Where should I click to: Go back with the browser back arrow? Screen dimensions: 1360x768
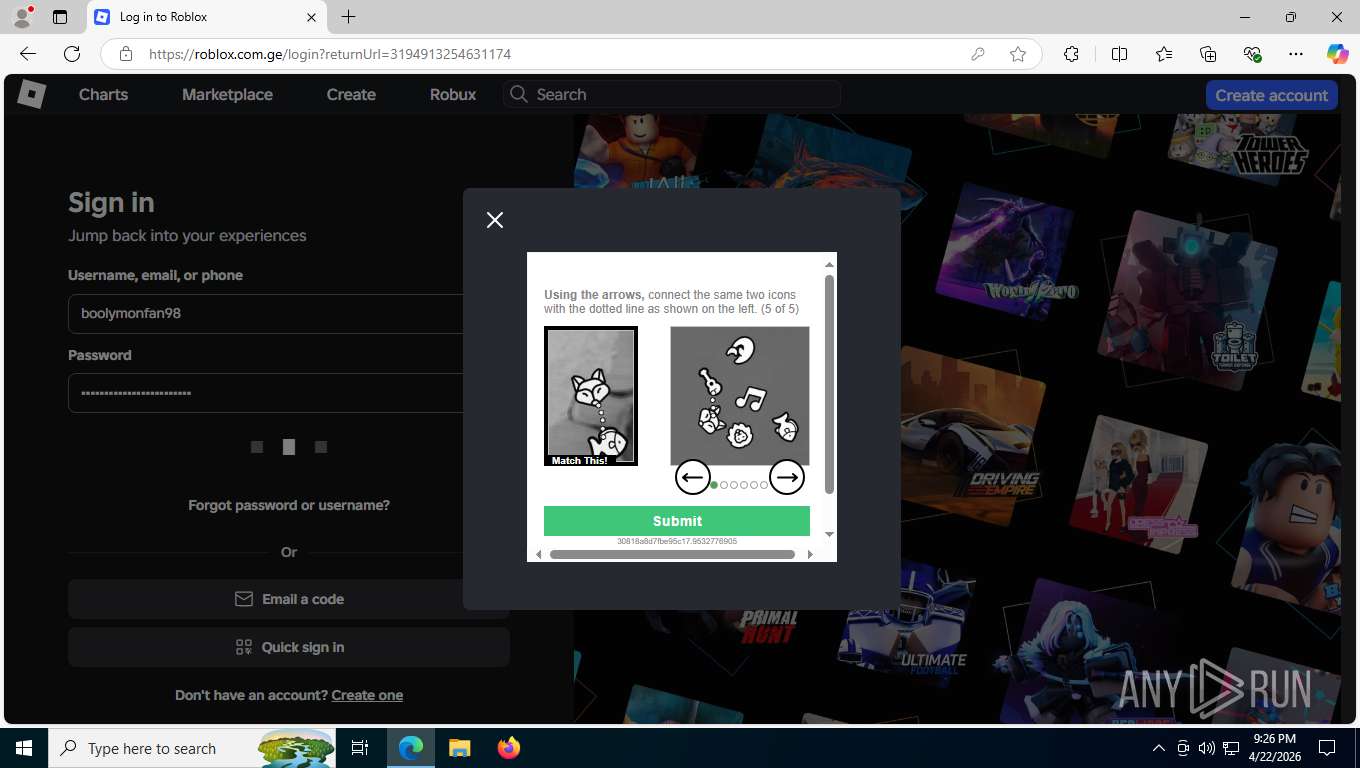coord(28,54)
